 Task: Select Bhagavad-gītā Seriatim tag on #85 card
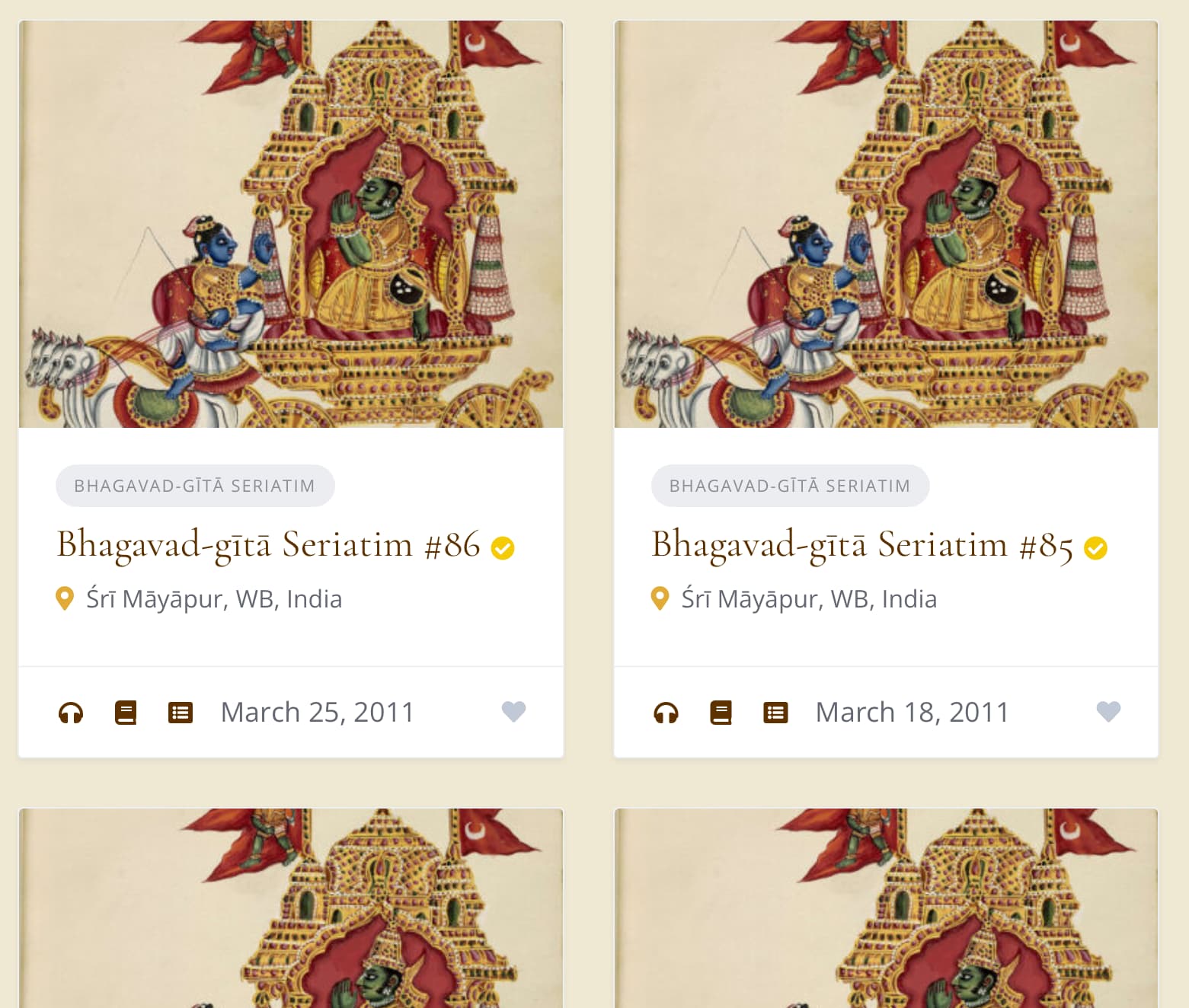coord(790,486)
